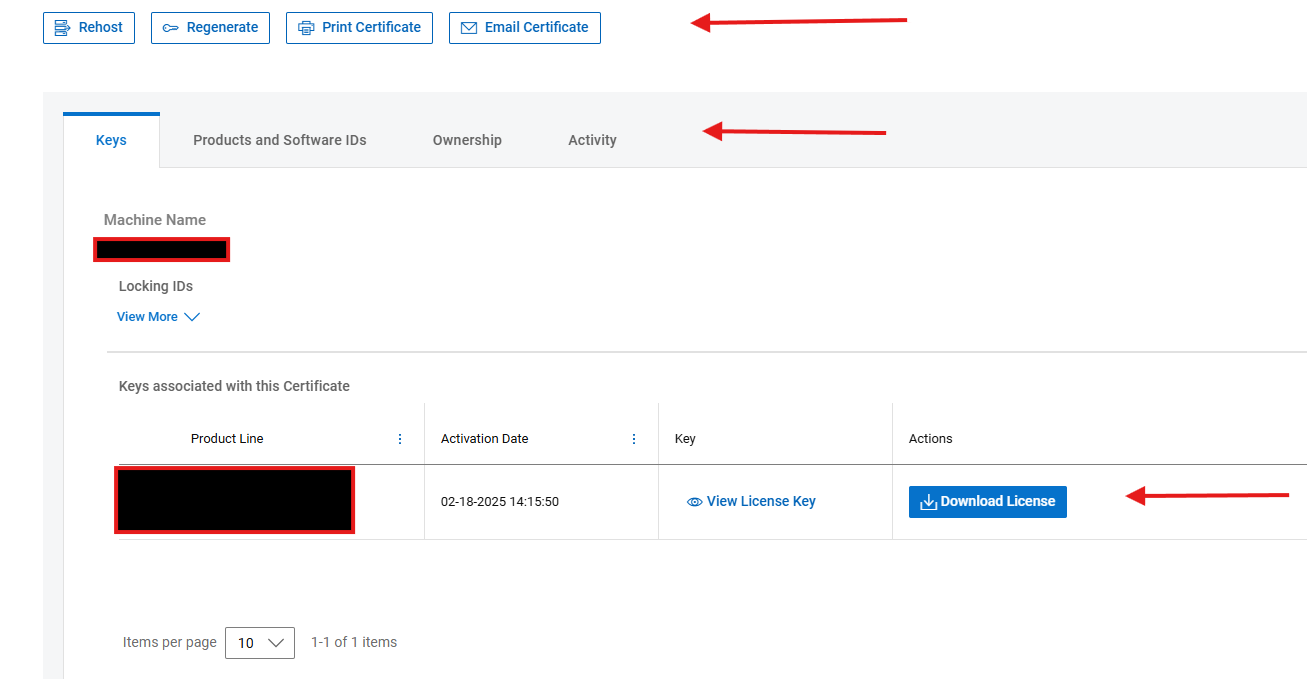Screen dimensions: 1307x679
Task: Click the View License Key link
Action: 761,501
